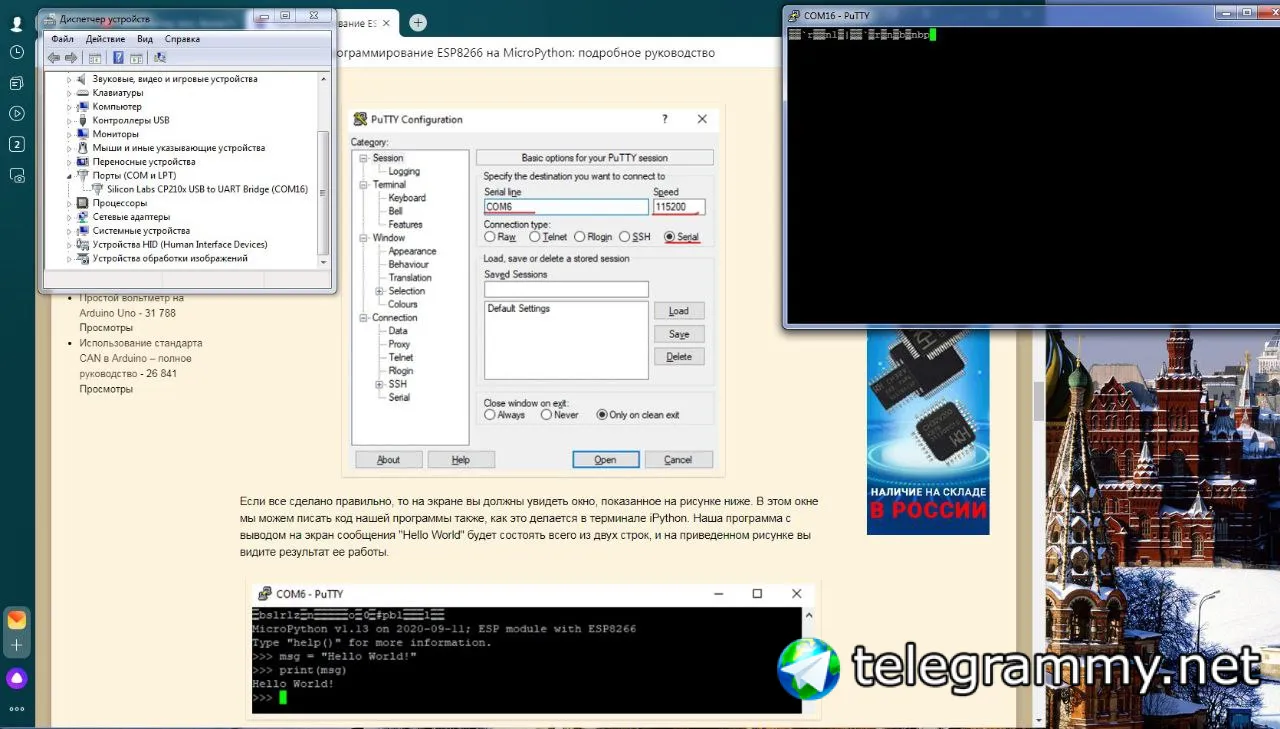Click the action pane icon right of the Help icon

point(135,58)
